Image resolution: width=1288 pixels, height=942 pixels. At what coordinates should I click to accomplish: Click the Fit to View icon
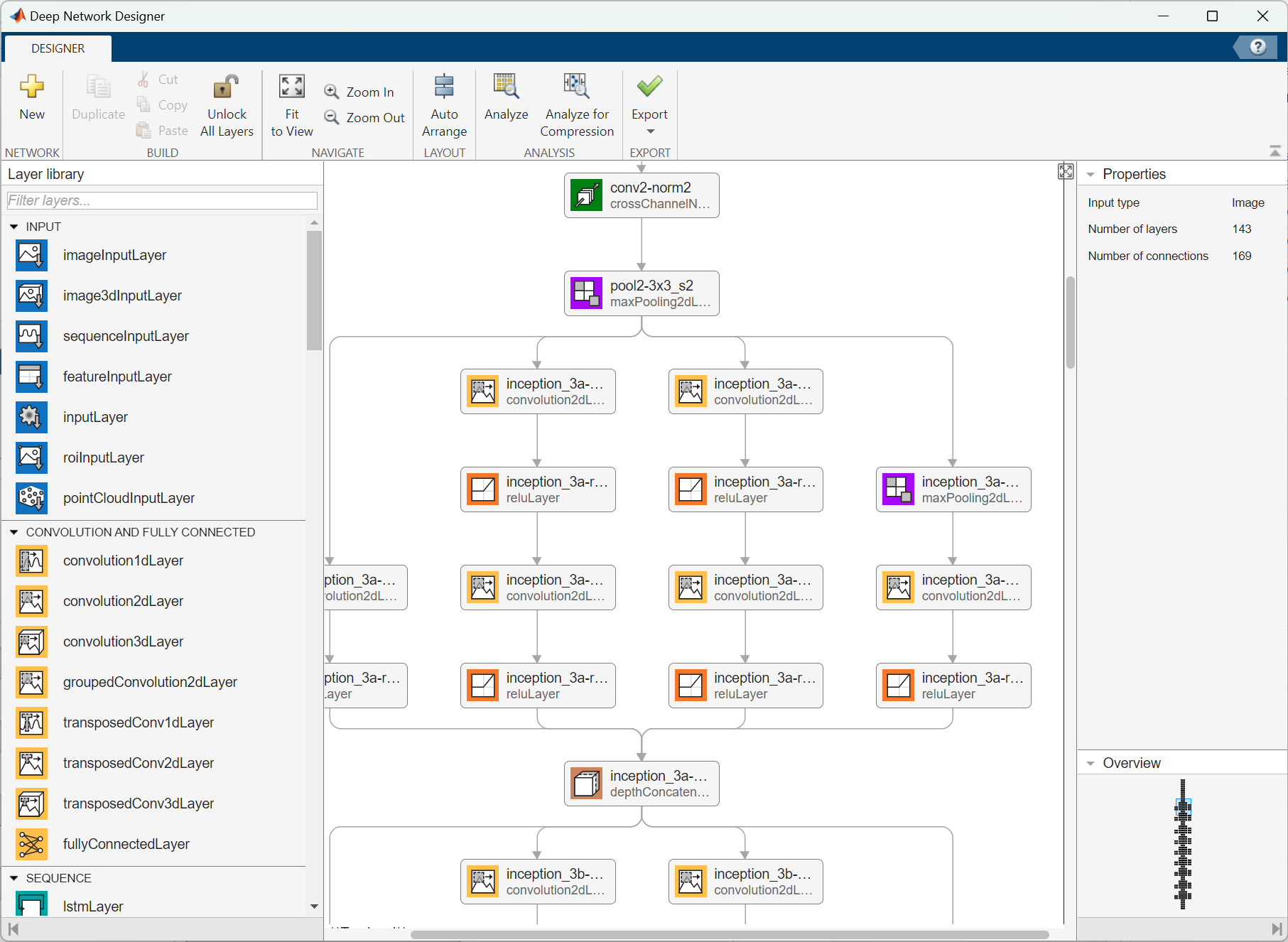[x=291, y=87]
